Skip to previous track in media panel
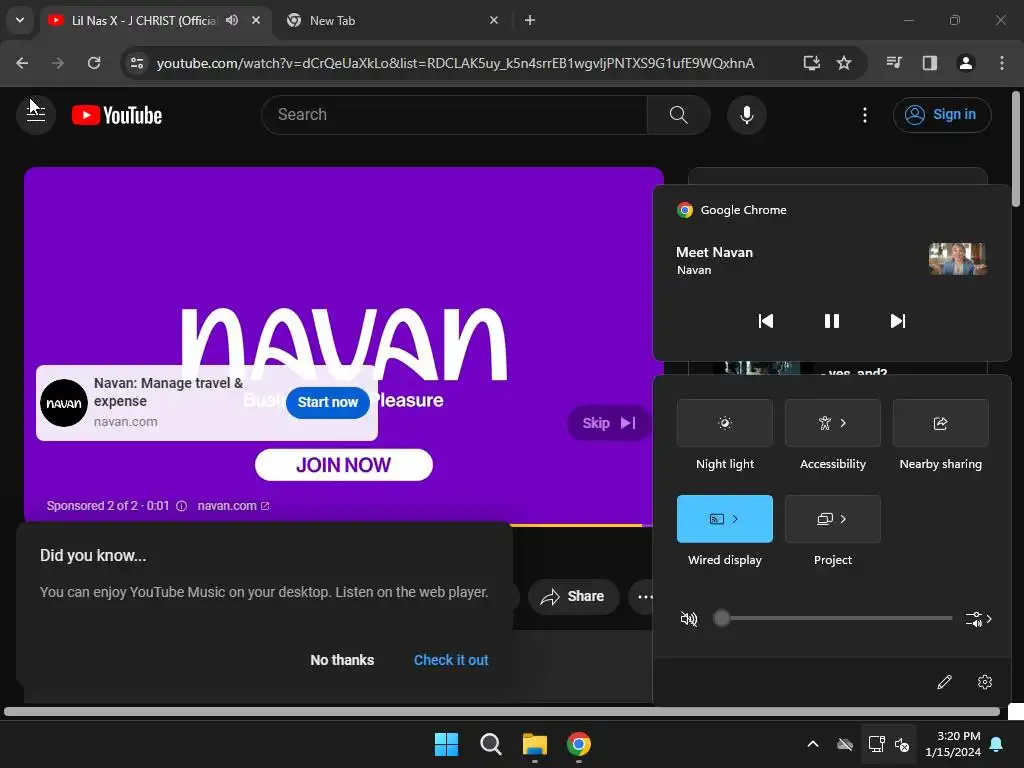Viewport: 1024px width, 768px height. coord(765,321)
